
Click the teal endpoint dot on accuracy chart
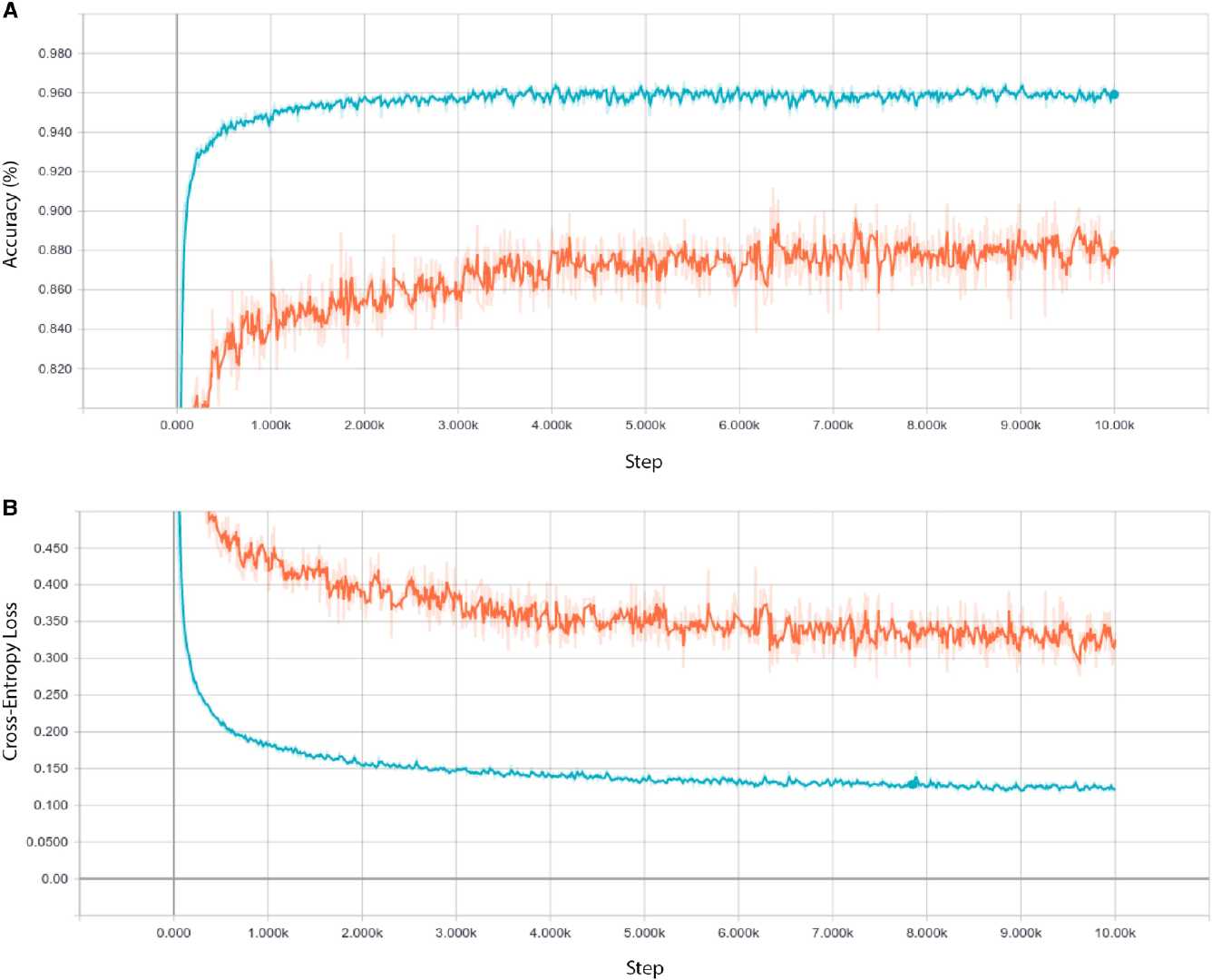[x=1114, y=94]
